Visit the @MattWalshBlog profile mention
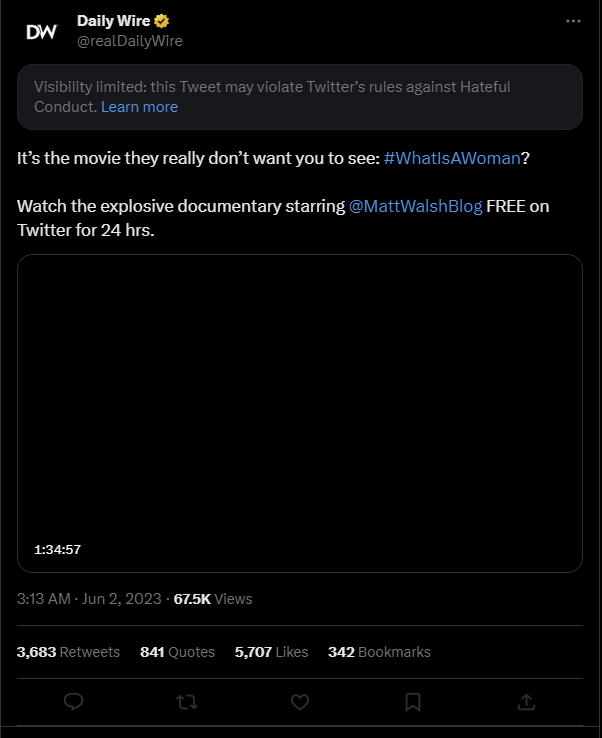 [416, 206]
